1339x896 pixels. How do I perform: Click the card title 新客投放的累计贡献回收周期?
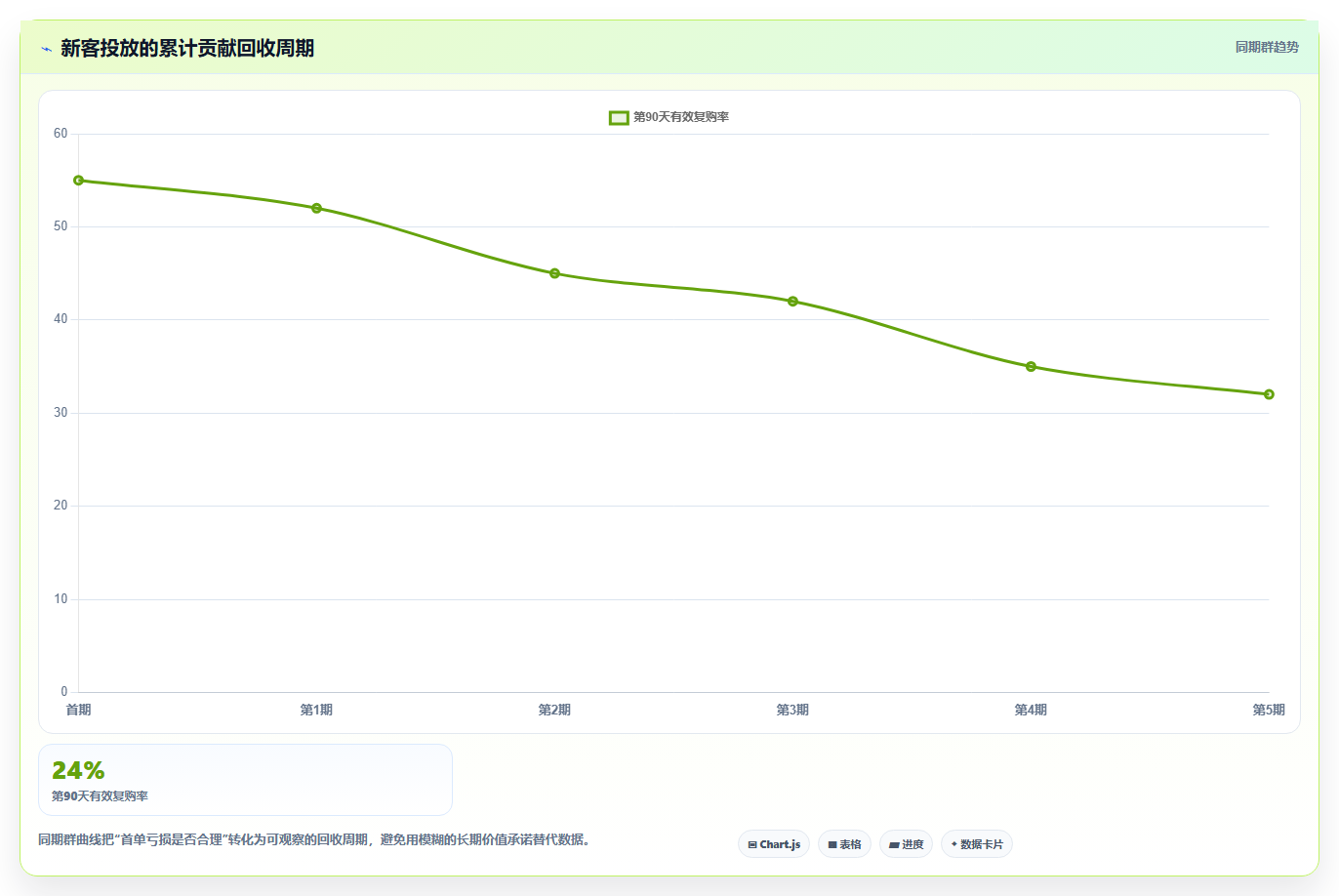(x=187, y=49)
